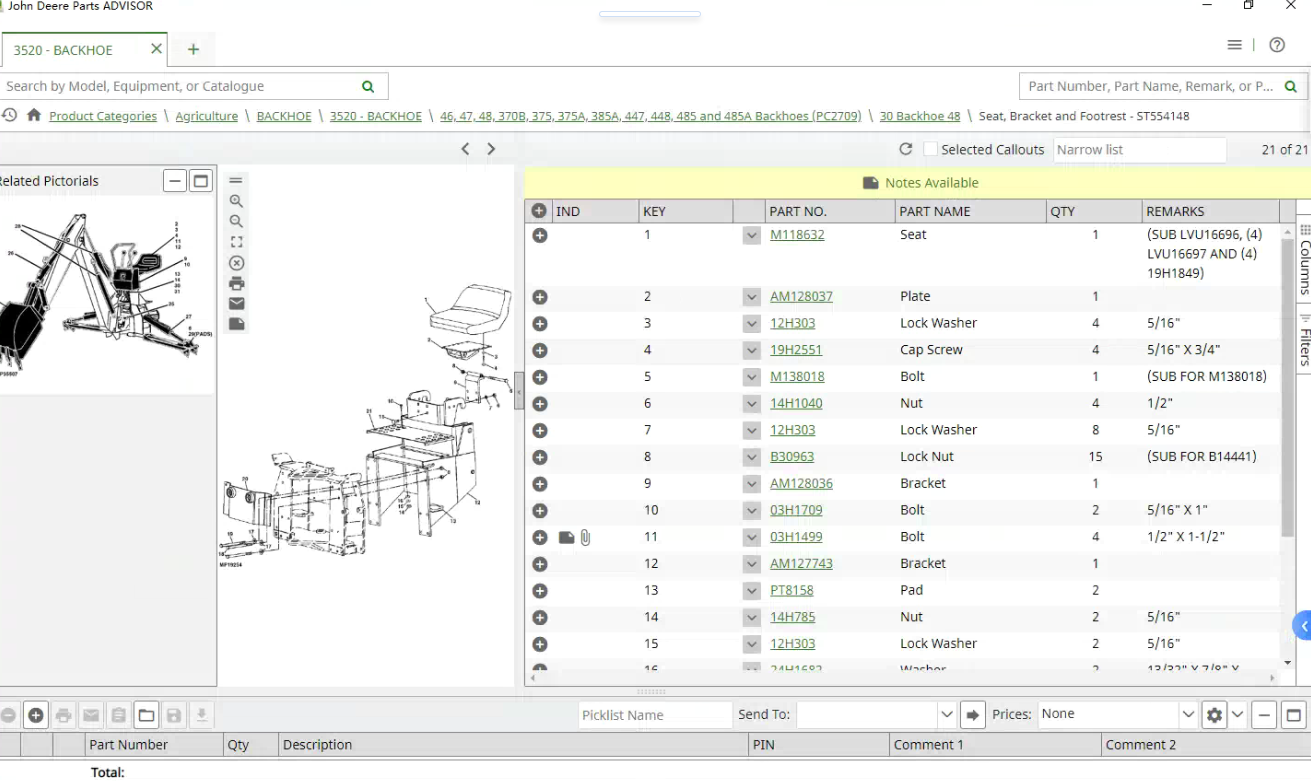The image size is (1311, 781).
Task: Go to next pictorial page
Action: point(491,149)
